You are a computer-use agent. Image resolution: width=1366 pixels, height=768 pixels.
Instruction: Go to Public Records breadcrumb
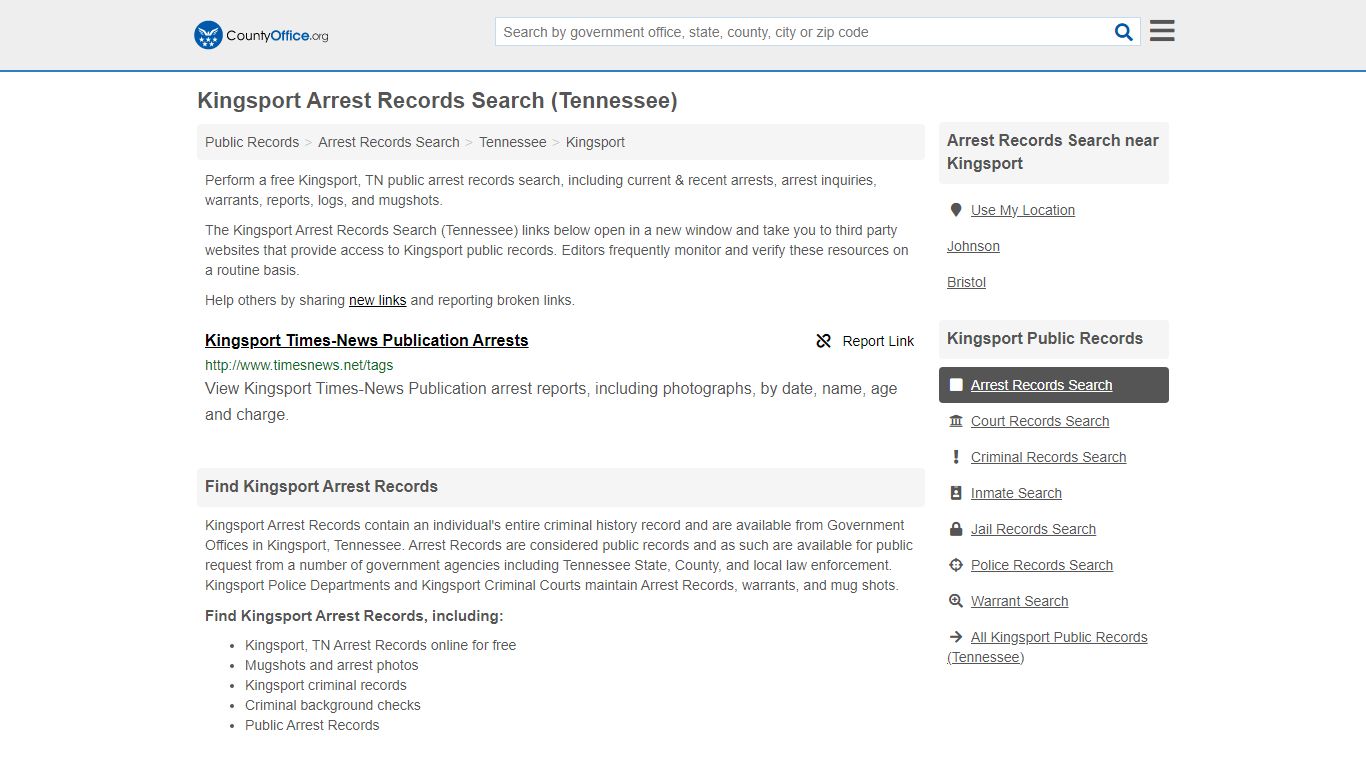pos(252,142)
